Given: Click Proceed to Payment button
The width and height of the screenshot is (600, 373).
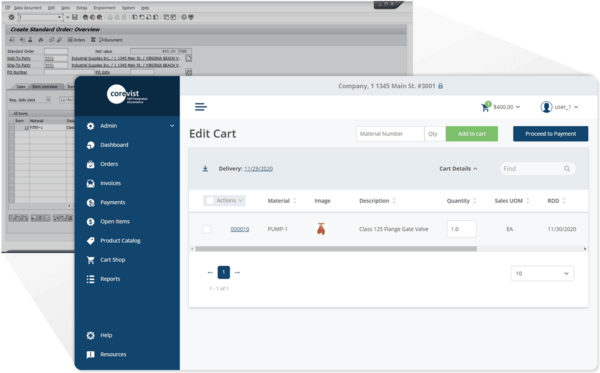Looking at the screenshot, I should 550,134.
